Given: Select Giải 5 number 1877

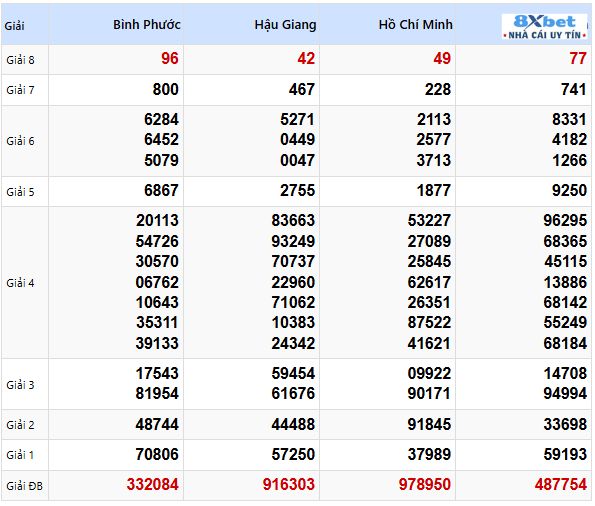Looking at the screenshot, I should pos(433,191).
